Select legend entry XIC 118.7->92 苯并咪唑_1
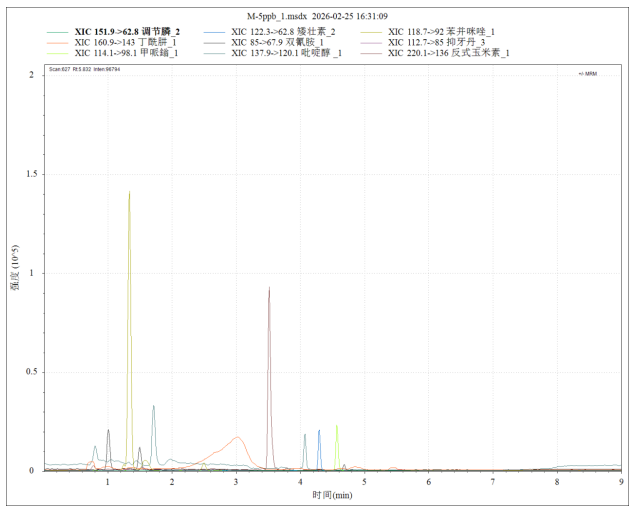 pyautogui.click(x=441, y=32)
